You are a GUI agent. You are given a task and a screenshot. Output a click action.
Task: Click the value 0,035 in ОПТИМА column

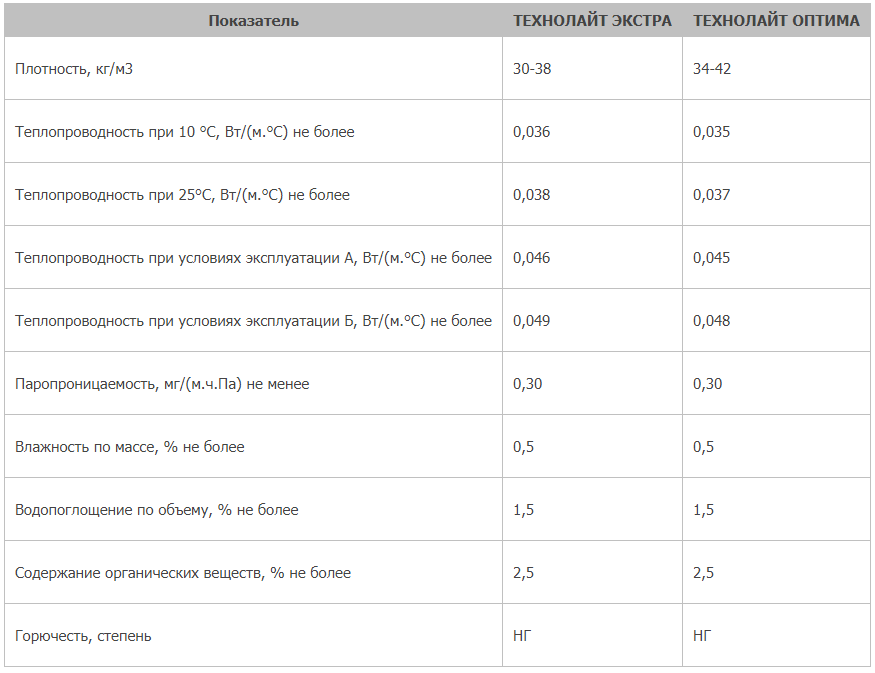711,132
